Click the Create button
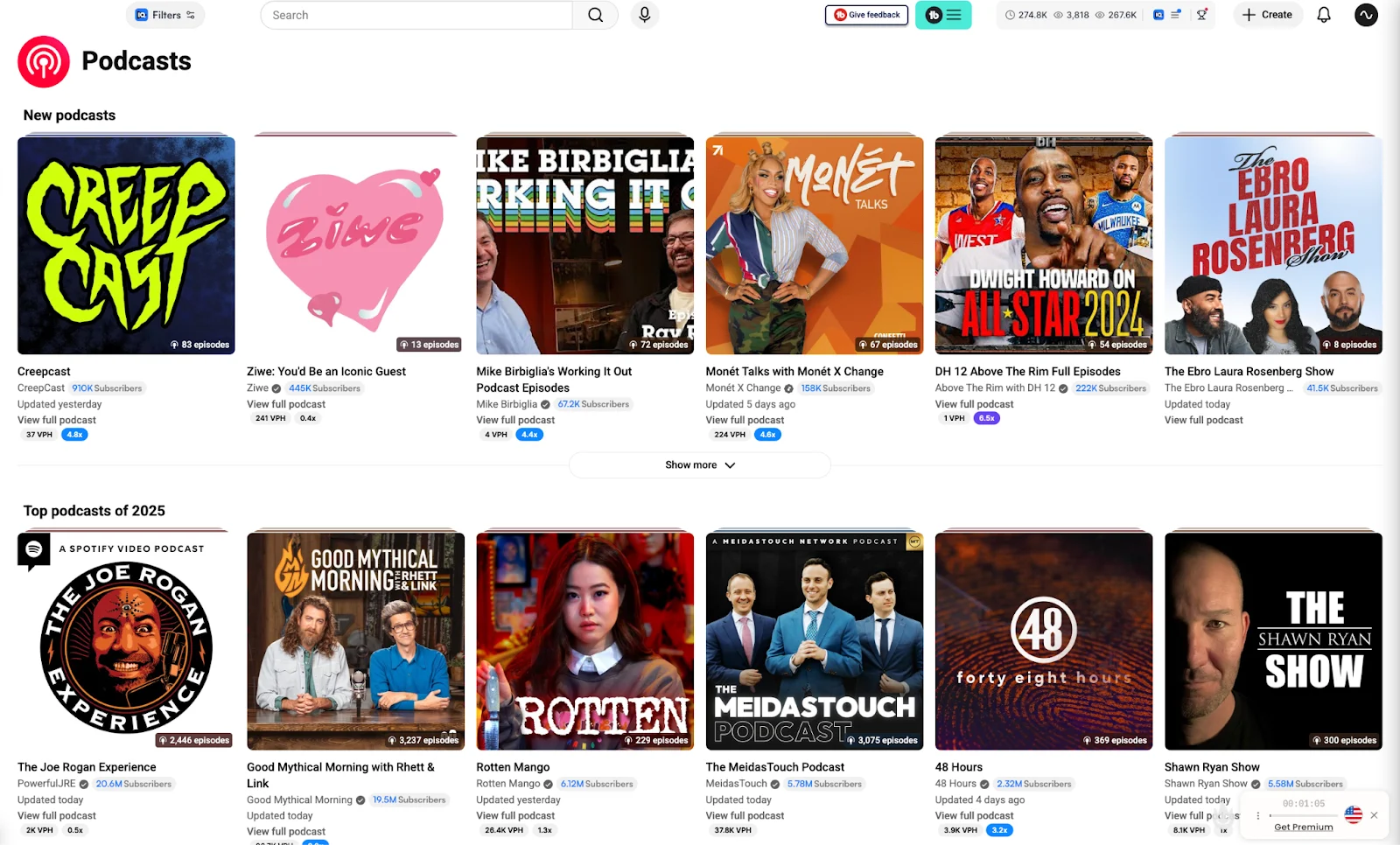The image size is (1400, 845). (x=1267, y=15)
